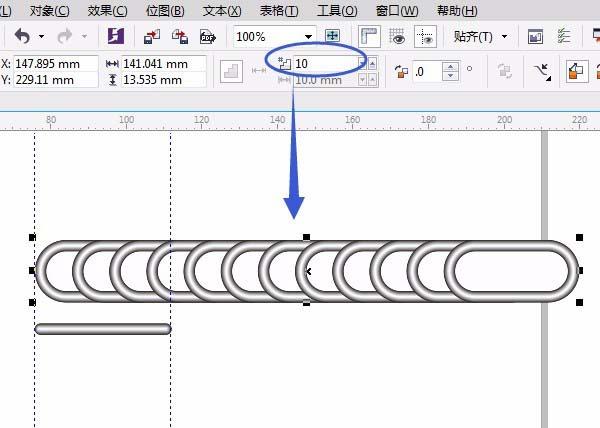The height and width of the screenshot is (428, 600).
Task: Click the options checklist icon
Action: pyautogui.click(x=562, y=37)
